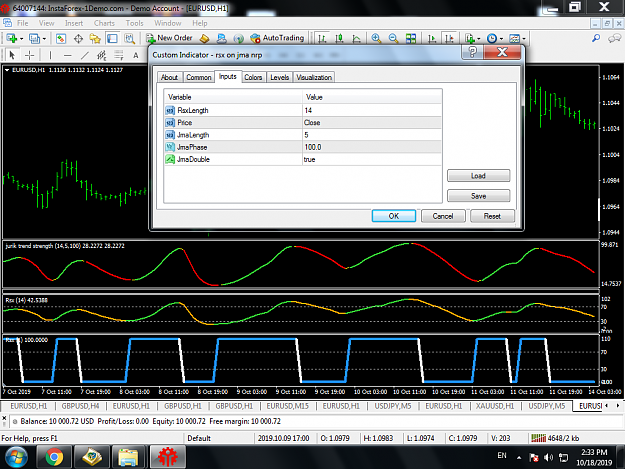Select the Trendline drawing tool
The image size is (625, 469).
[85, 55]
